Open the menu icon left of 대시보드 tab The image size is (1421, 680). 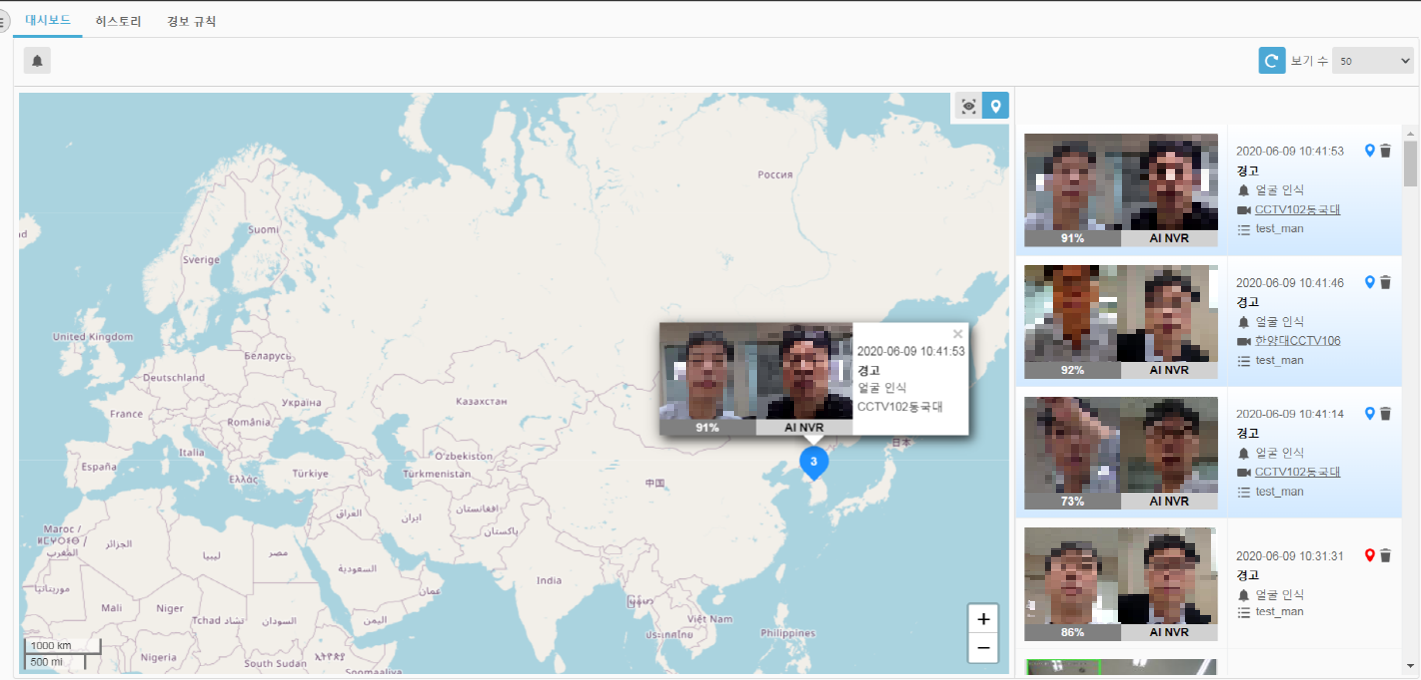click(x=4, y=21)
